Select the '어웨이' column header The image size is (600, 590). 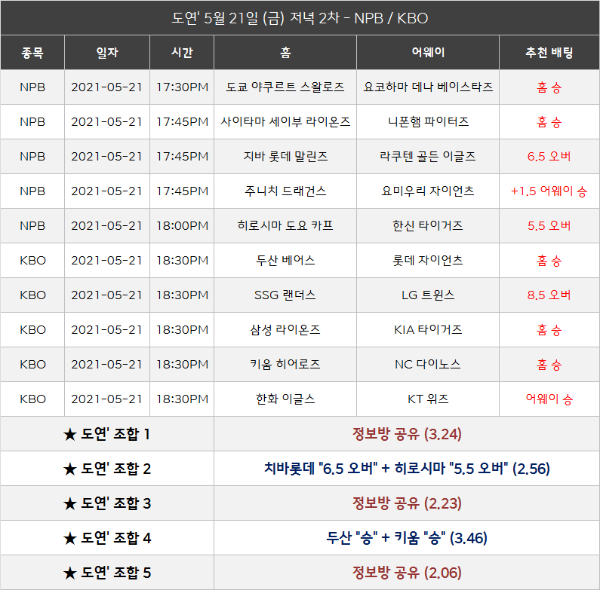[x=428, y=52]
